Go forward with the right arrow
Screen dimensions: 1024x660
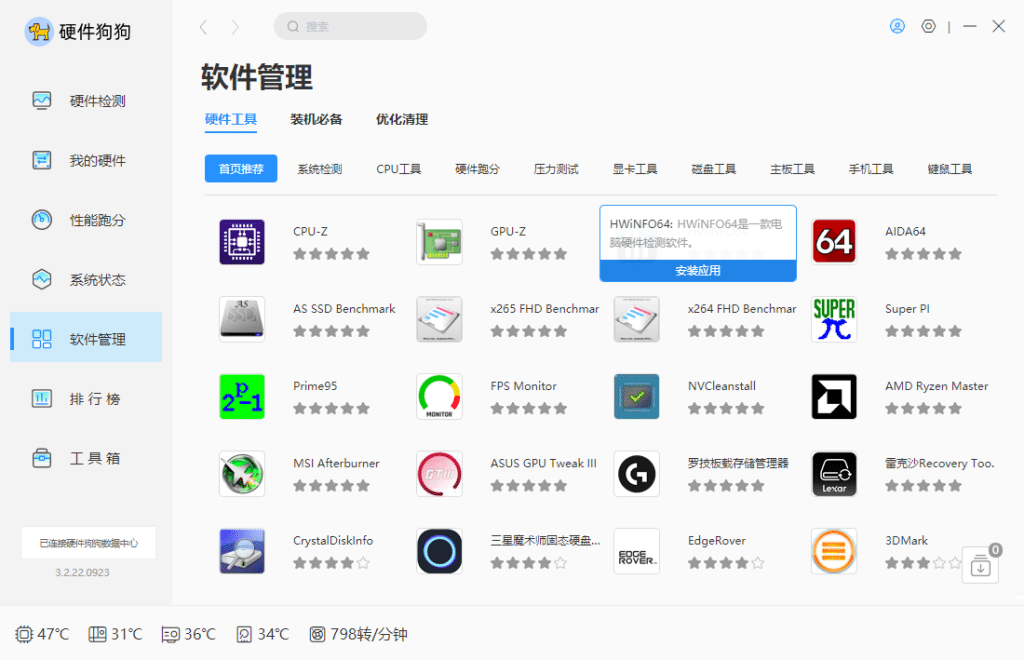click(235, 27)
